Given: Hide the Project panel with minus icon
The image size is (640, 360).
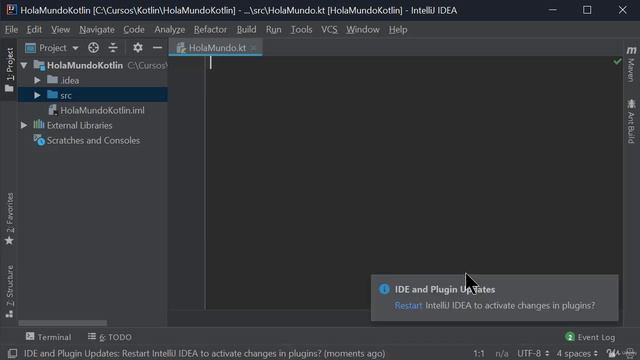Looking at the screenshot, I should (158, 48).
